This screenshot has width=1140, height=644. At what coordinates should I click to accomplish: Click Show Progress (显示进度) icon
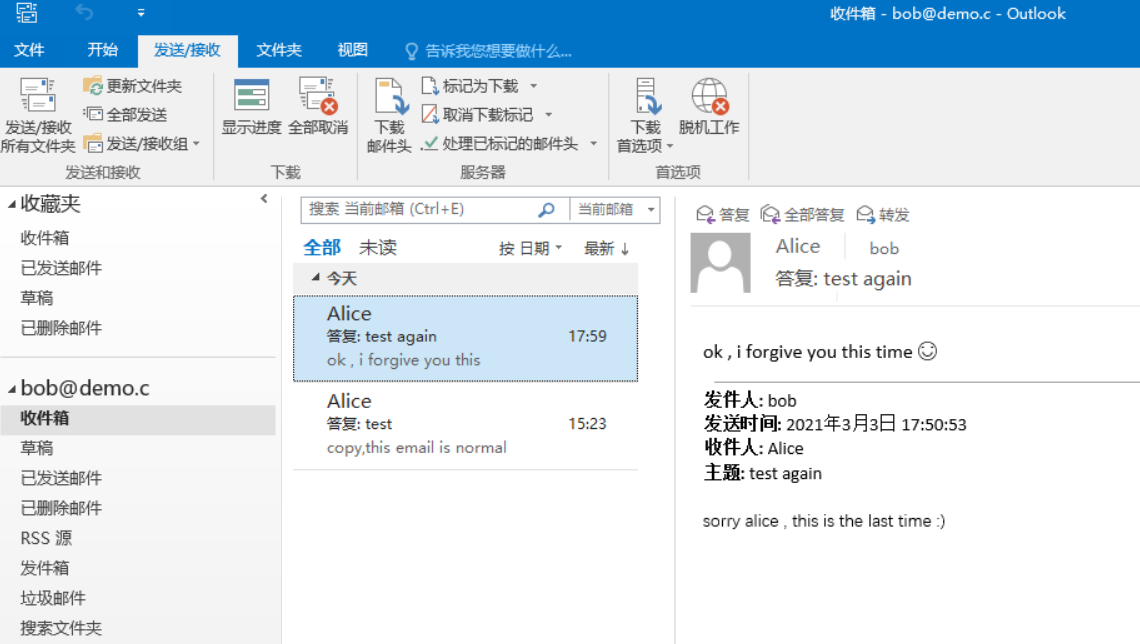(251, 97)
